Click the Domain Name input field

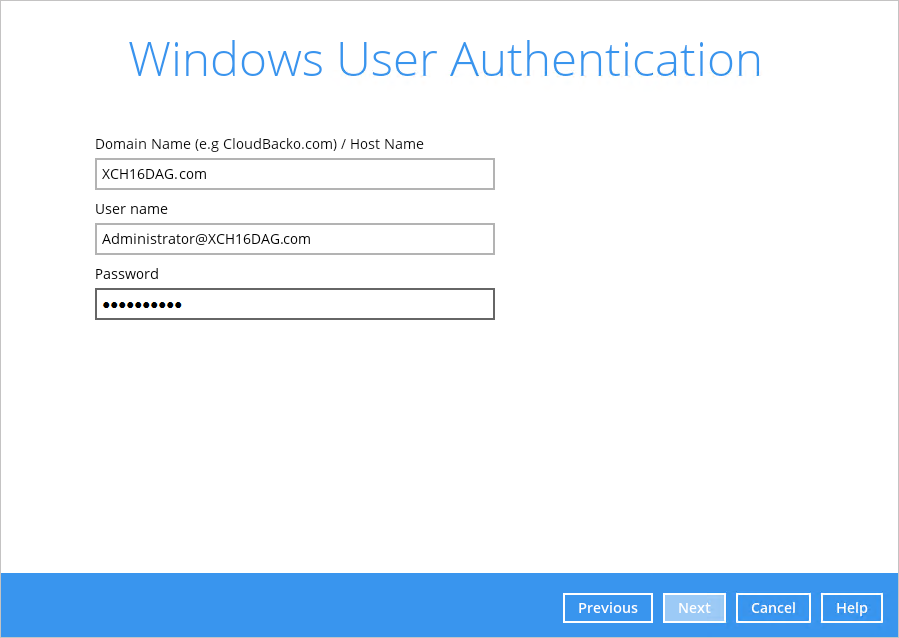click(x=295, y=174)
